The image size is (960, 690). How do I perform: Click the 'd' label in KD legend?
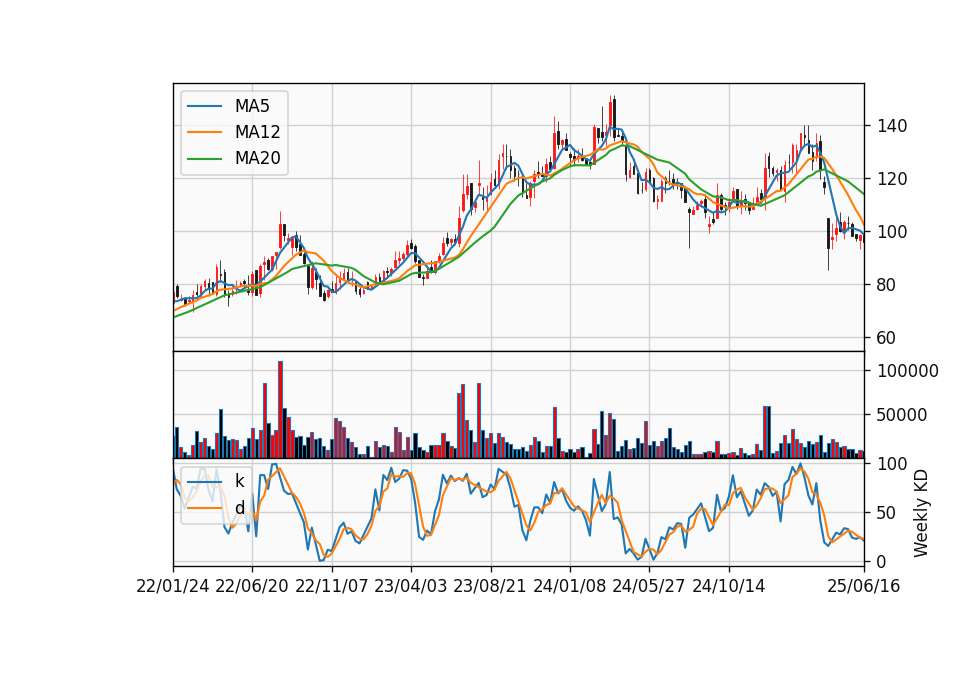click(239, 508)
